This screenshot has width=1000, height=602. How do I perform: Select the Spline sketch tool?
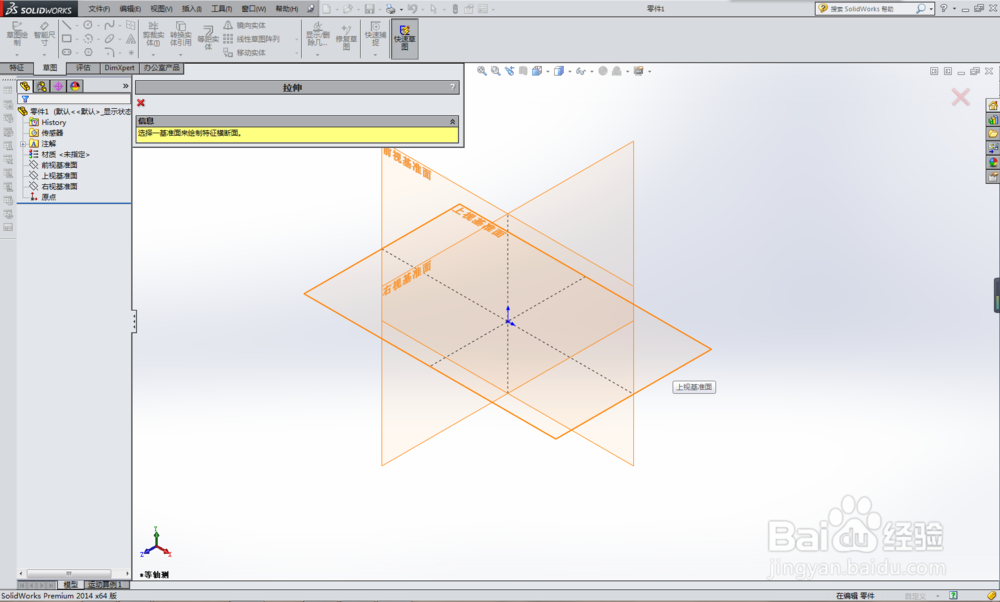(x=109, y=25)
